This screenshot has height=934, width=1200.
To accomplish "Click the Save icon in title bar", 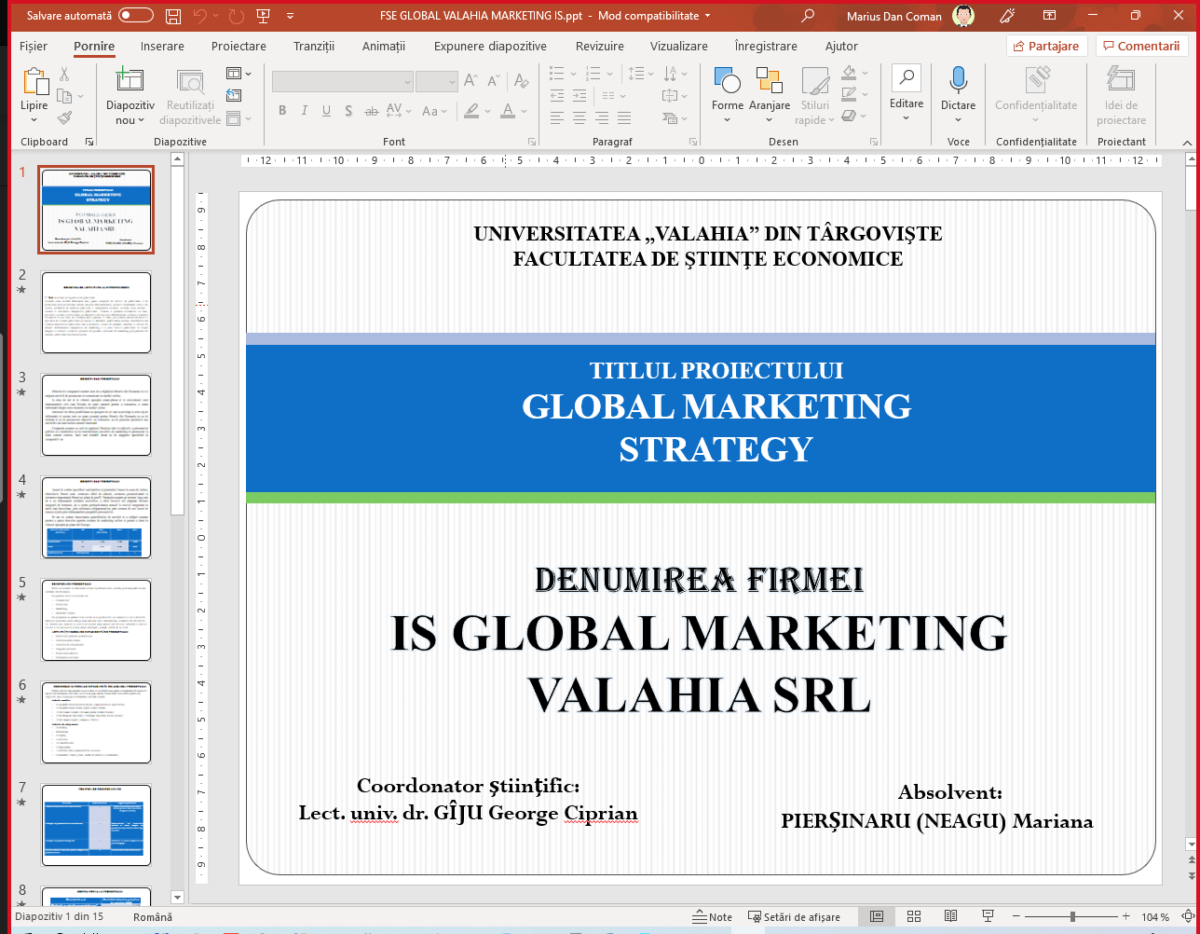I will pos(173,16).
